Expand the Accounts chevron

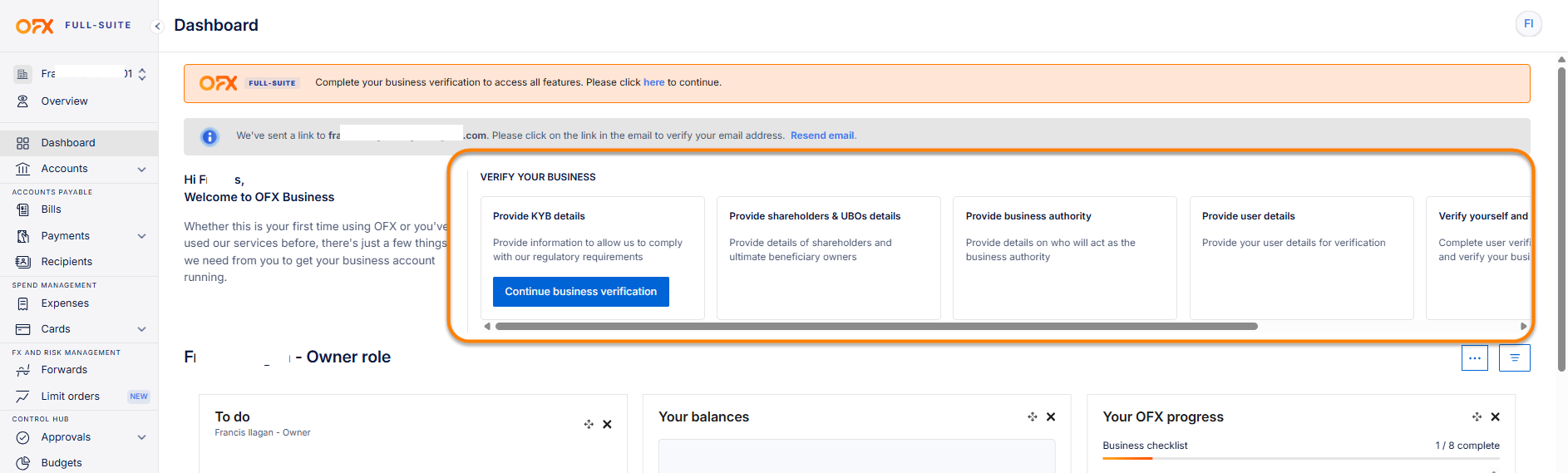[141, 169]
